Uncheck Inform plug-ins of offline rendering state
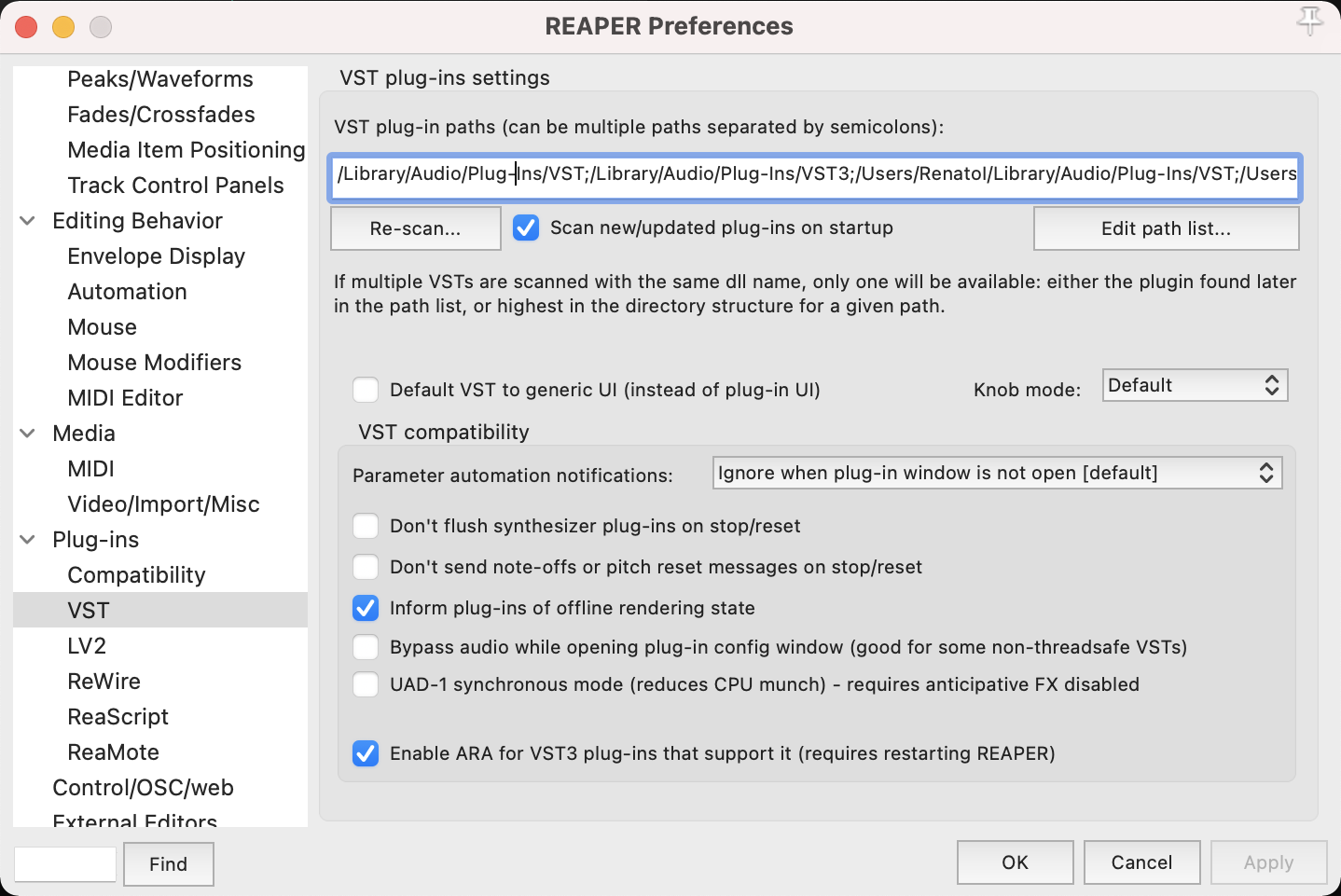The width and height of the screenshot is (1341, 896). pyautogui.click(x=366, y=608)
